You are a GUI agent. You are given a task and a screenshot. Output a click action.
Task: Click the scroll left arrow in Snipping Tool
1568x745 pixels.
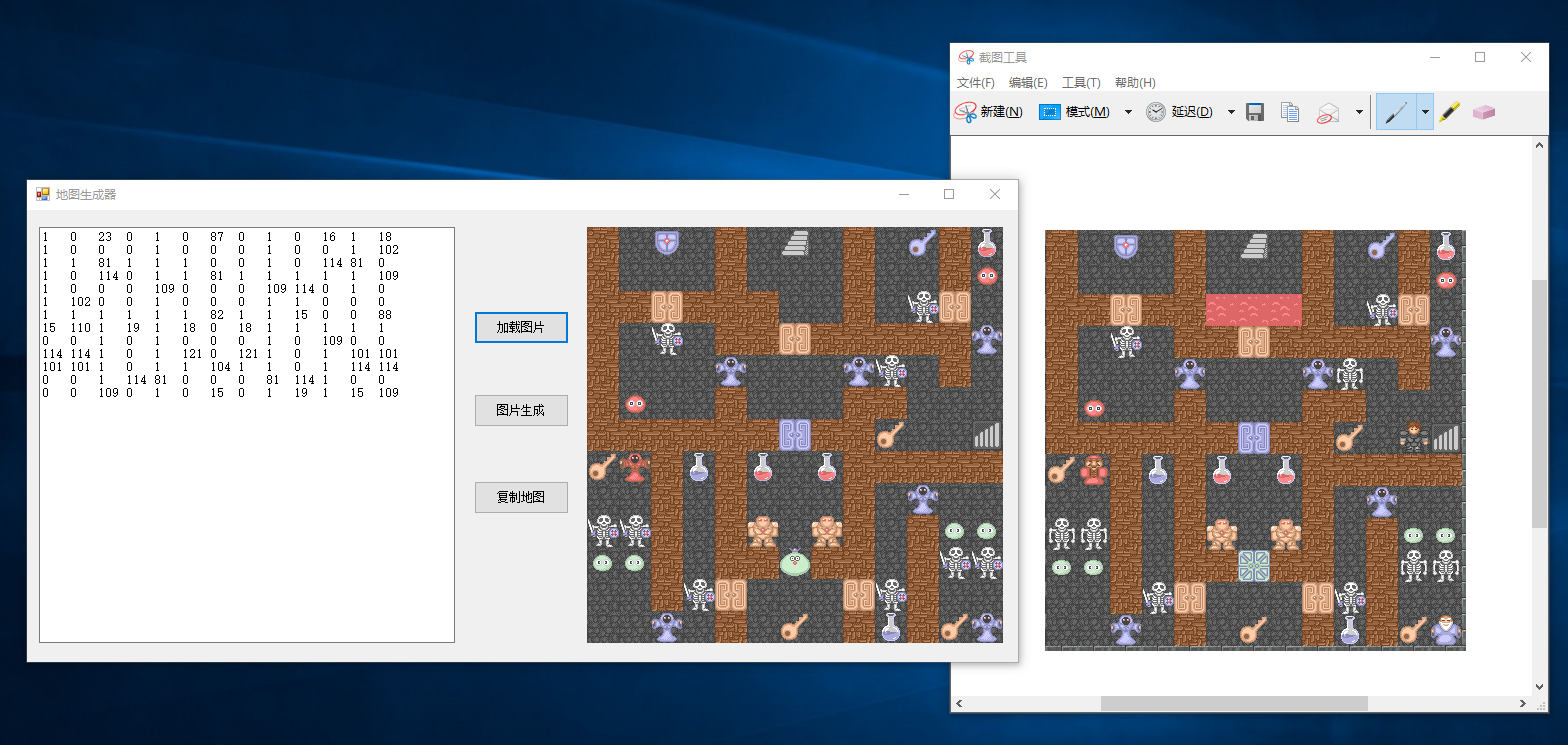pos(960,704)
